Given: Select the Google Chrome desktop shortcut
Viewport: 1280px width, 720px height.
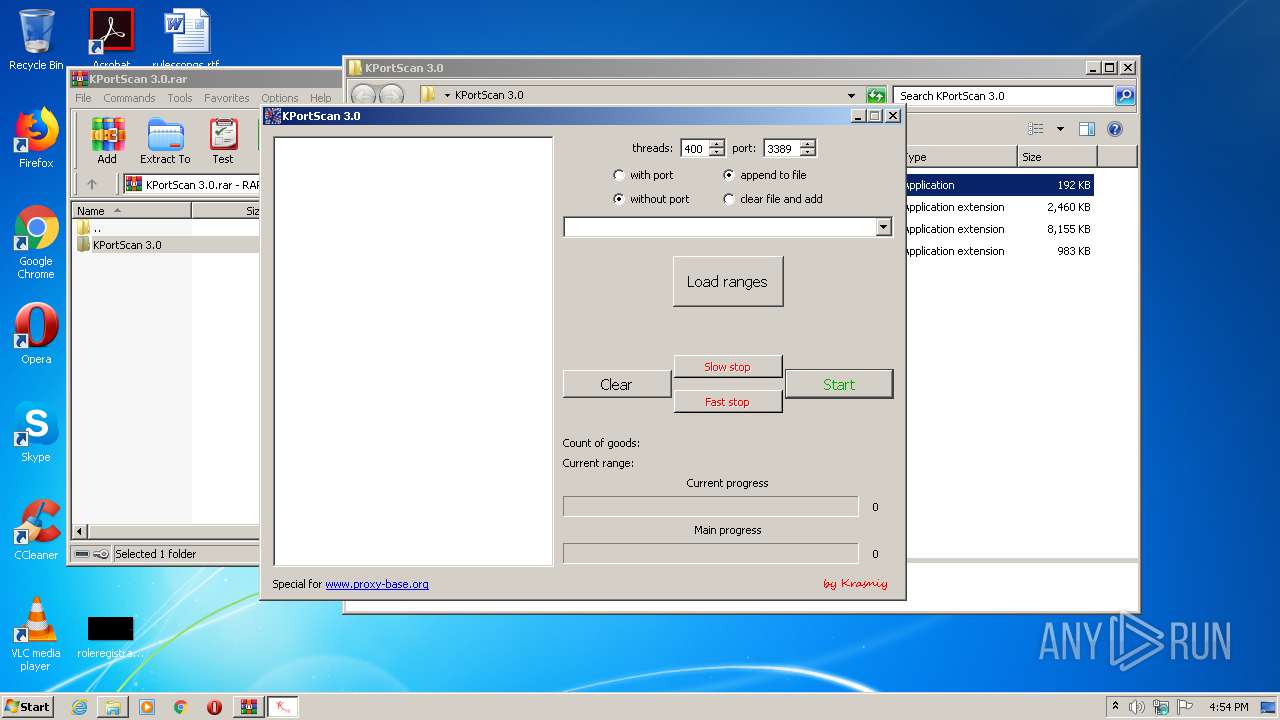Looking at the screenshot, I should point(36,243).
